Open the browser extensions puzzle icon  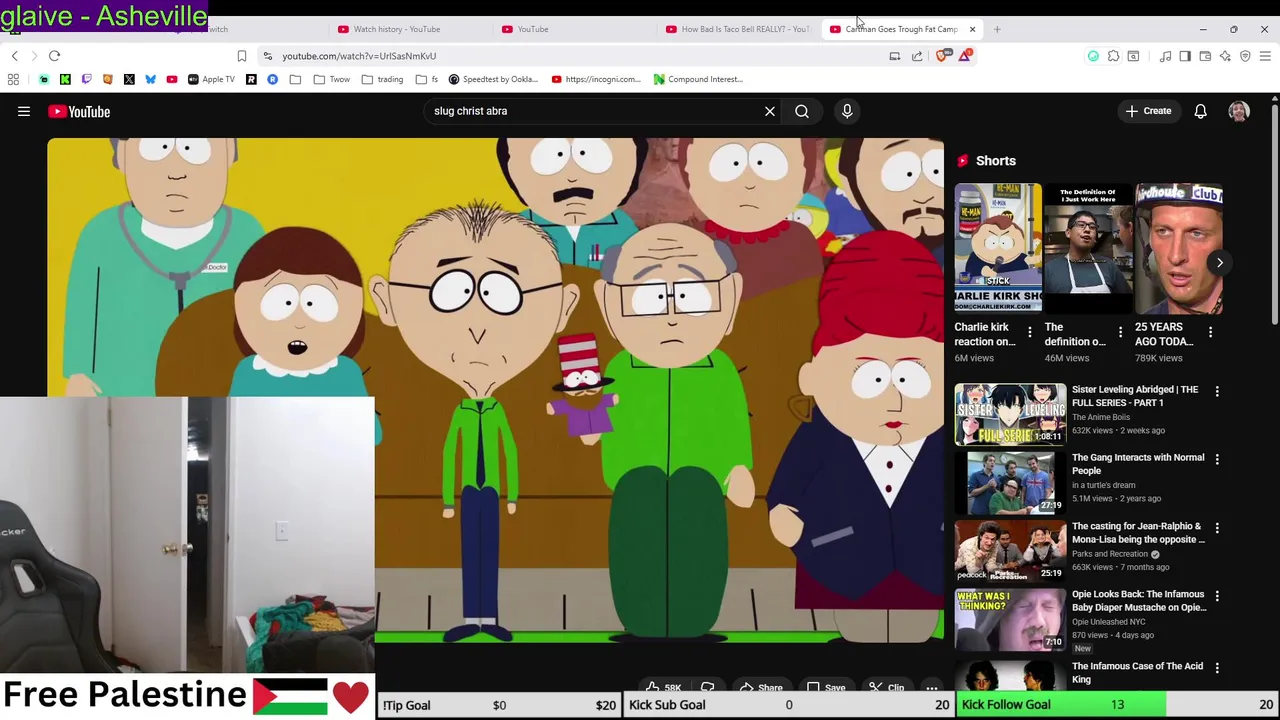click(1113, 56)
